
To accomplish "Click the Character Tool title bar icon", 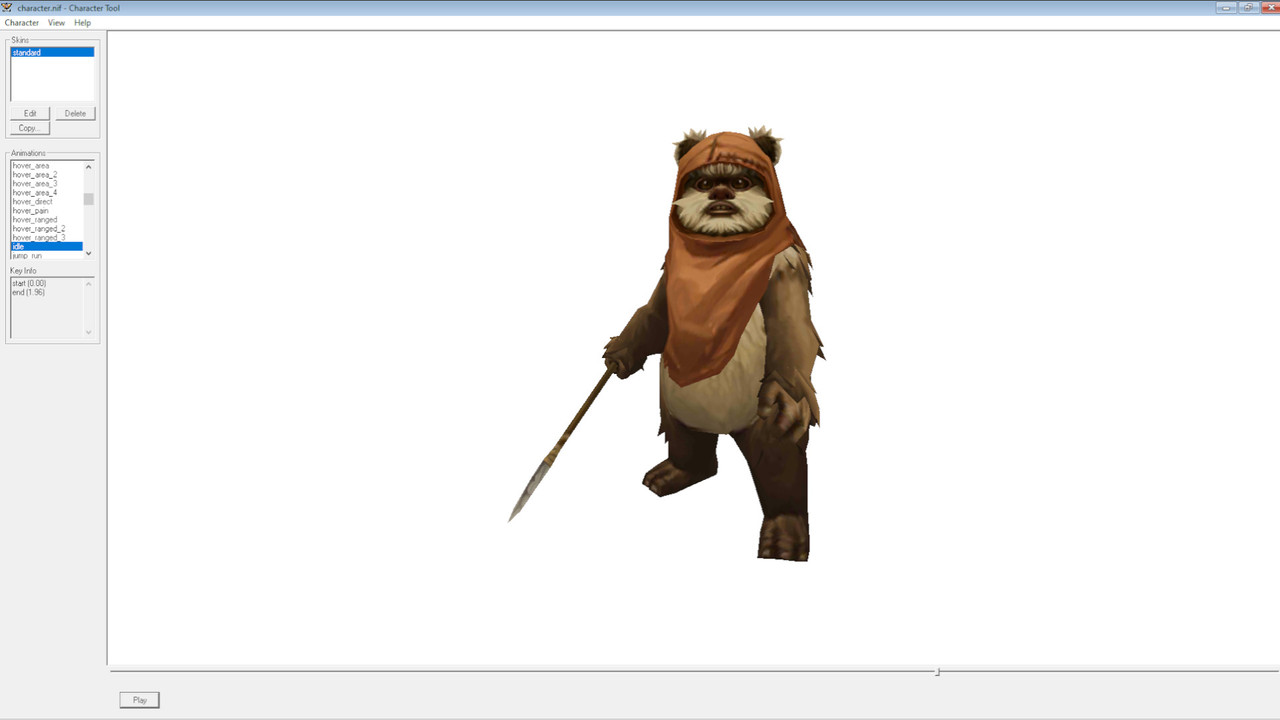I will point(8,8).
